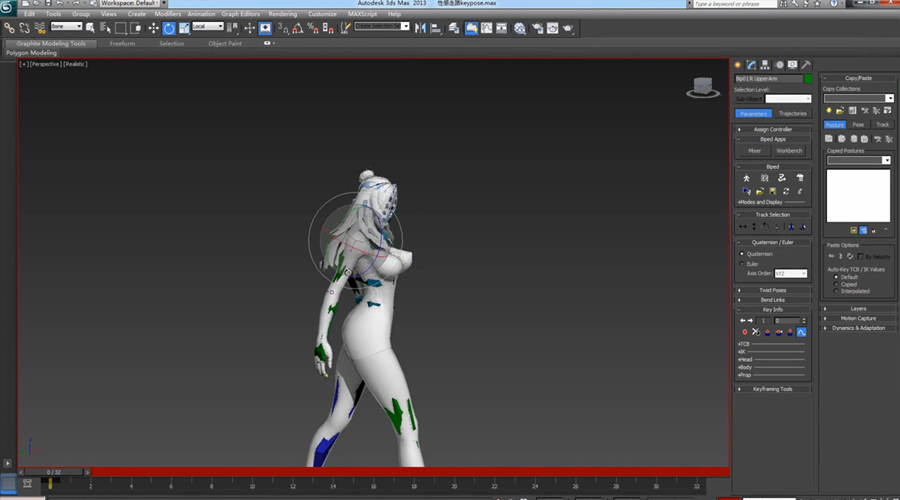Open the Graph Editors menu
This screenshot has width=900, height=500.
point(239,14)
